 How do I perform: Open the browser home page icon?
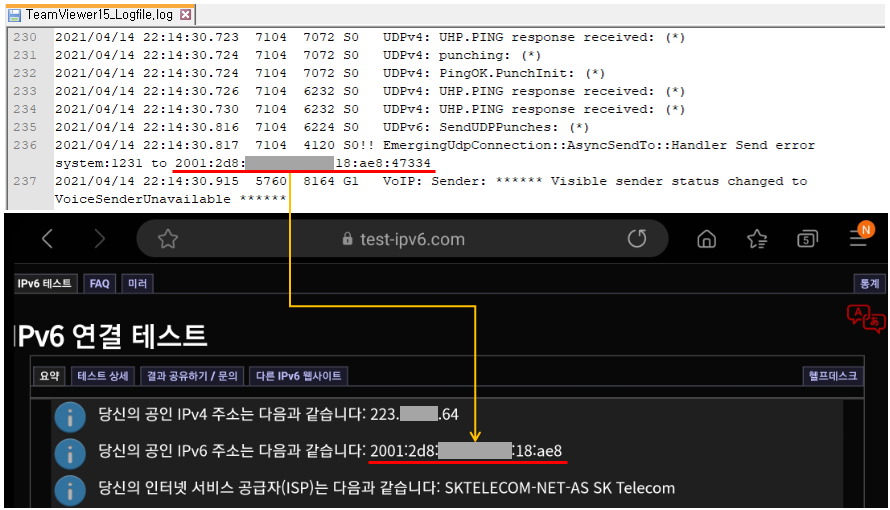(706, 239)
